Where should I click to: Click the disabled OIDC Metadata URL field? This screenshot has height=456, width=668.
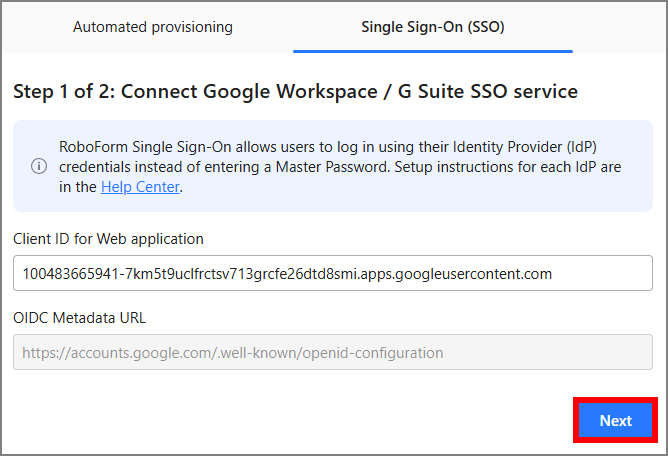(332, 353)
